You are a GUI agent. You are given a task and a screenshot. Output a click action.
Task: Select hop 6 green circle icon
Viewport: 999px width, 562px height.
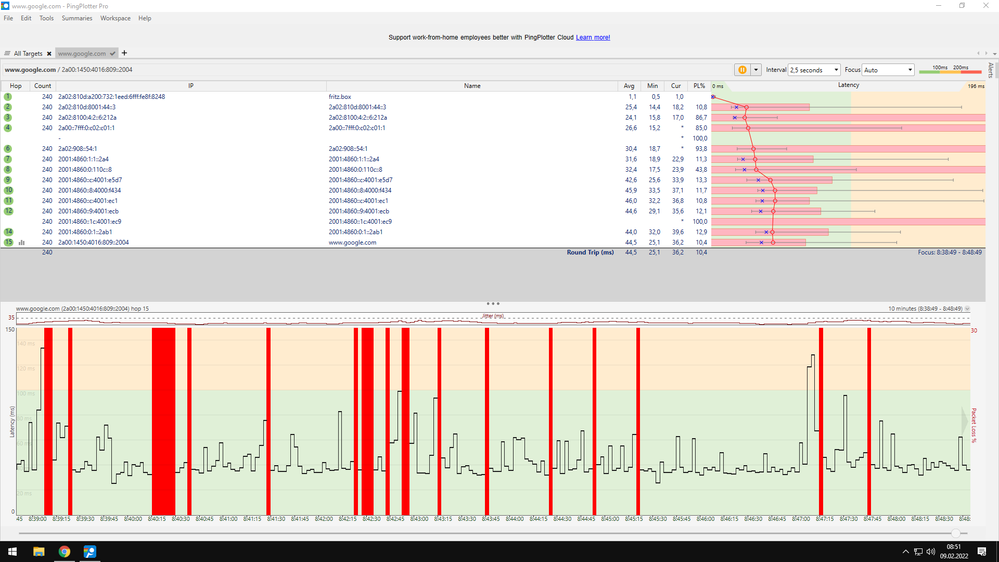pos(8,148)
